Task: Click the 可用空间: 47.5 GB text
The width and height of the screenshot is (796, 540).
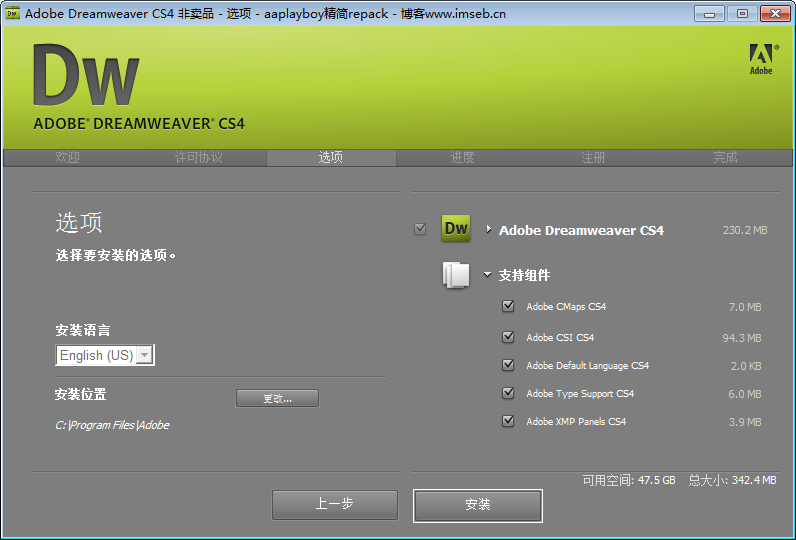Action: [x=628, y=480]
